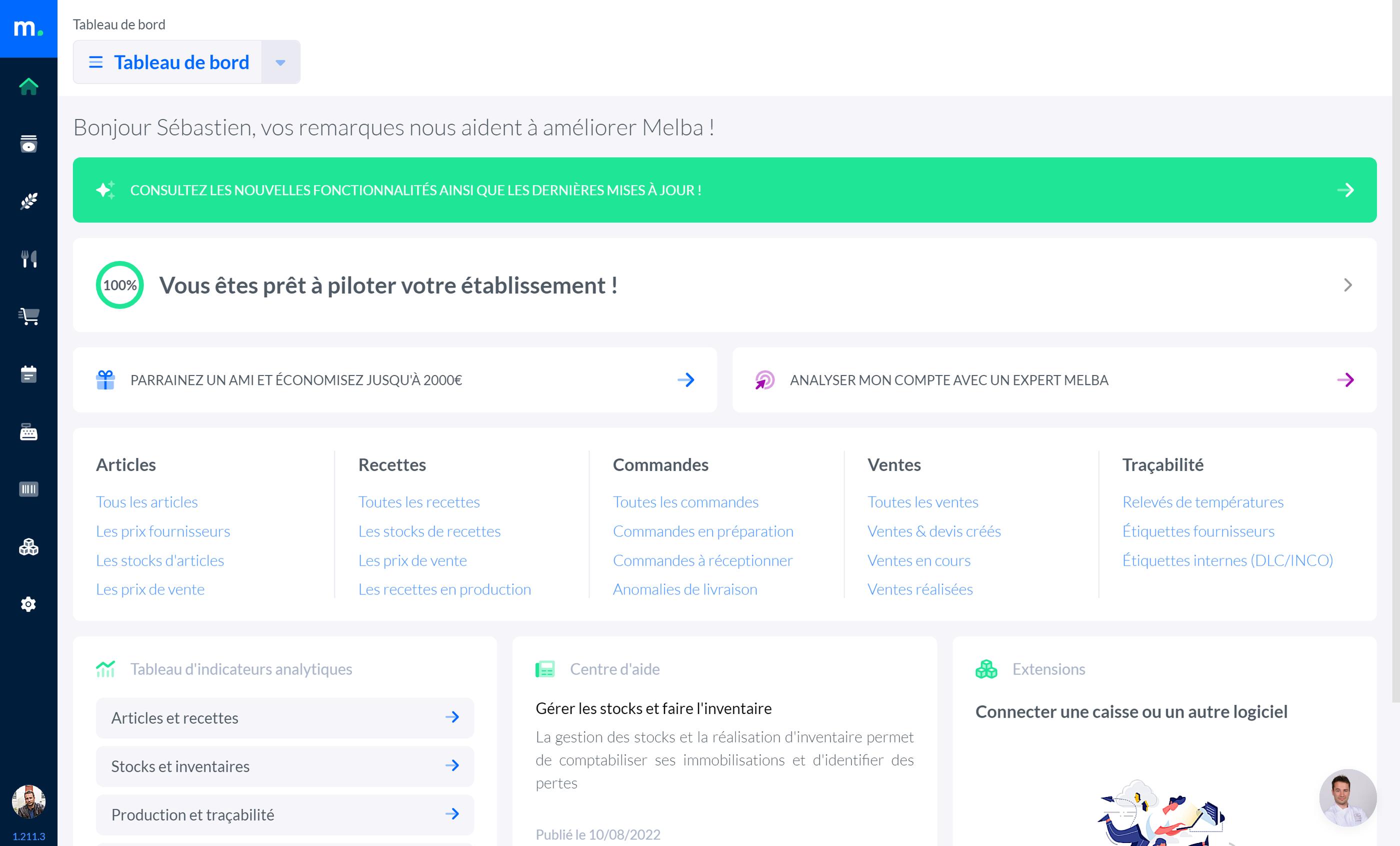Click the blue arrow on referral card
Image resolution: width=1400 pixels, height=846 pixels.
(x=686, y=379)
